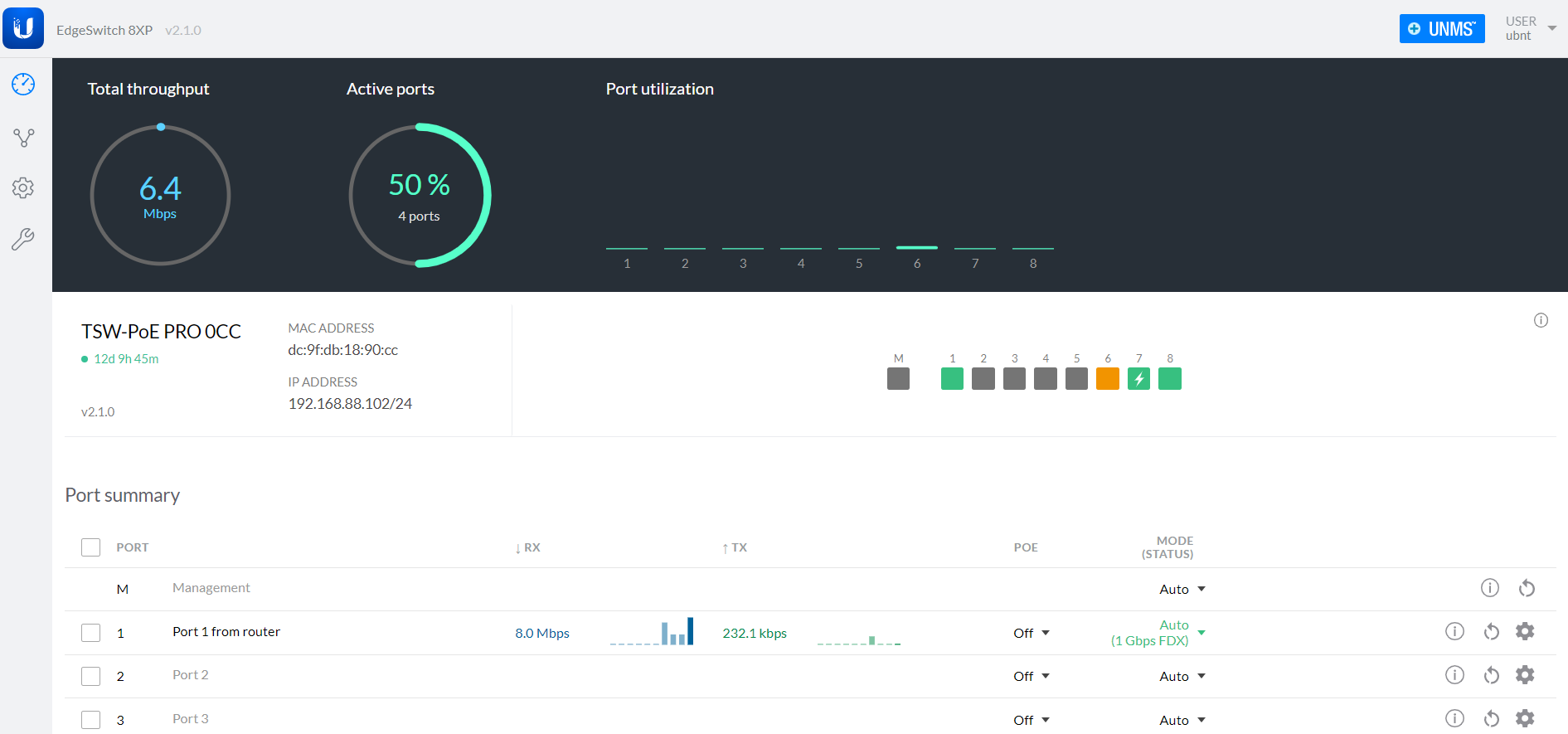
Task: Reset Port 1 from router using reload icon
Action: [x=1491, y=632]
